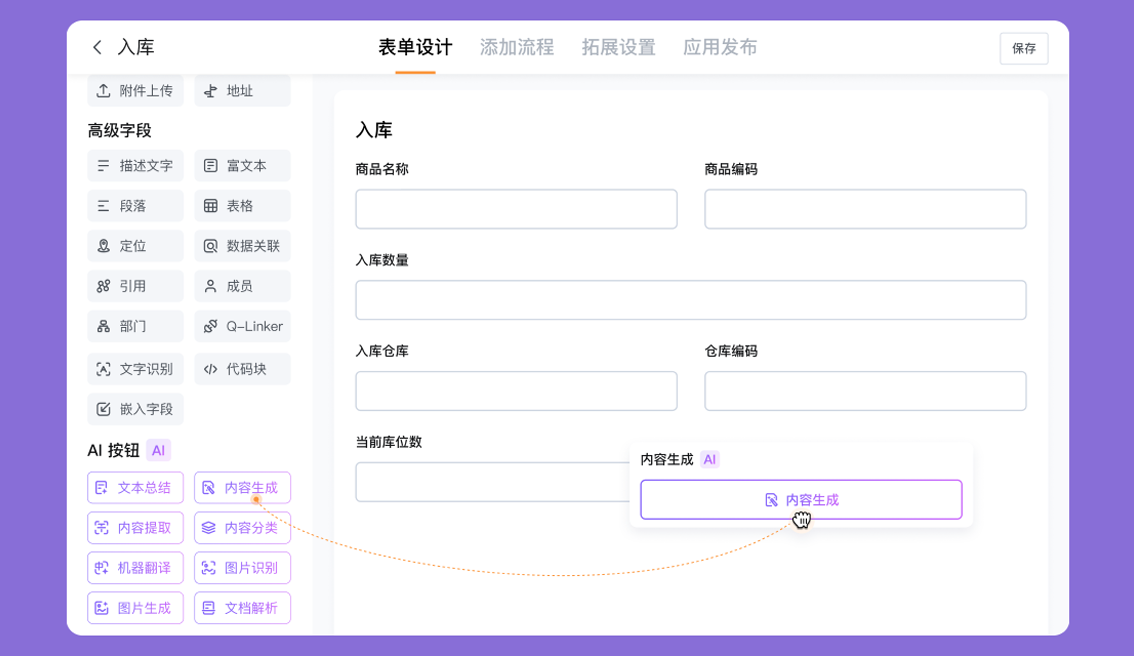Select the 代码块 code block field
The height and width of the screenshot is (656, 1134).
(x=242, y=368)
